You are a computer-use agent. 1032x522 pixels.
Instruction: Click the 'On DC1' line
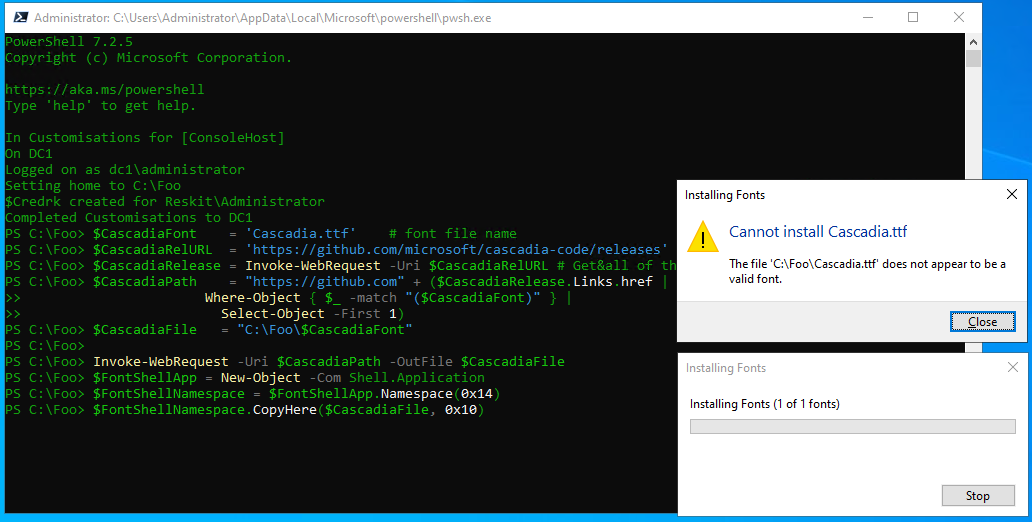point(29,153)
